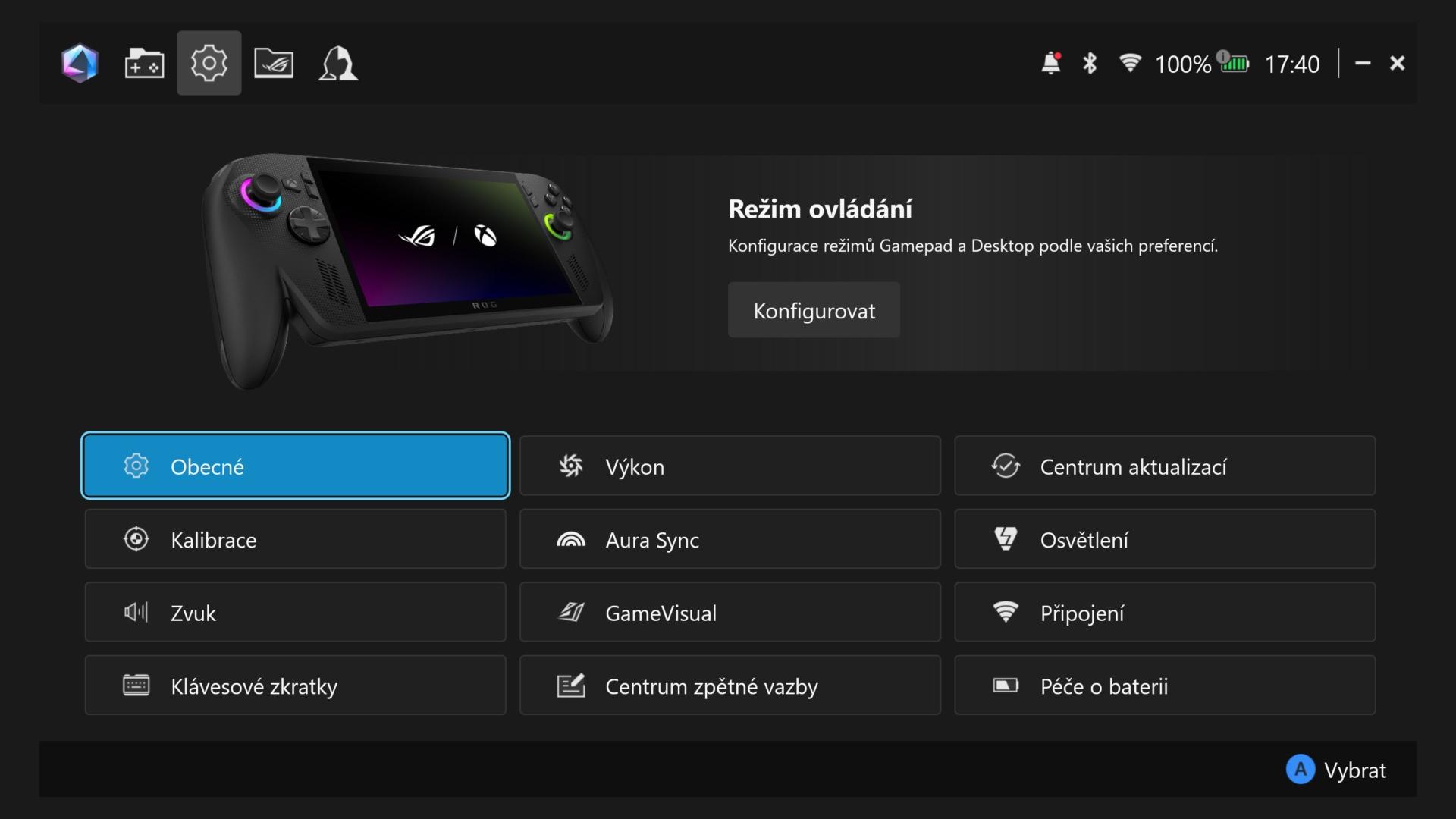Open the game library controller icon
1456x819 pixels.
pyautogui.click(x=144, y=64)
